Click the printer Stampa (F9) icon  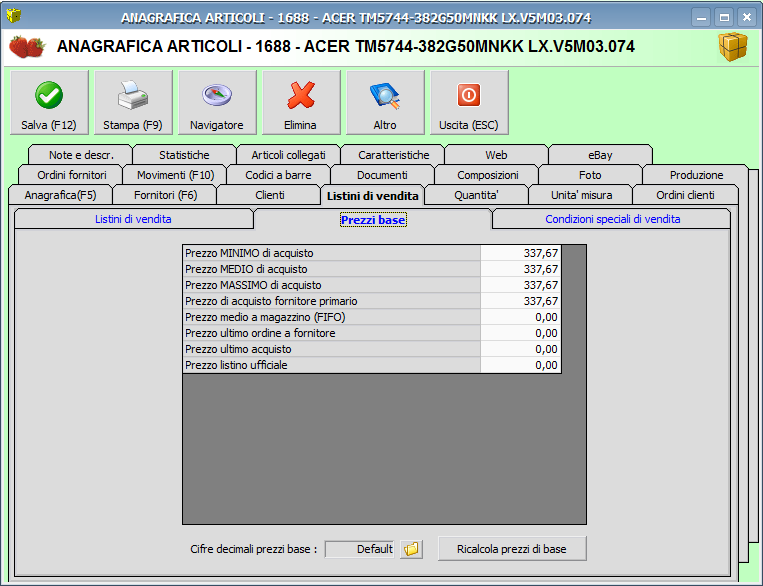tap(133, 95)
